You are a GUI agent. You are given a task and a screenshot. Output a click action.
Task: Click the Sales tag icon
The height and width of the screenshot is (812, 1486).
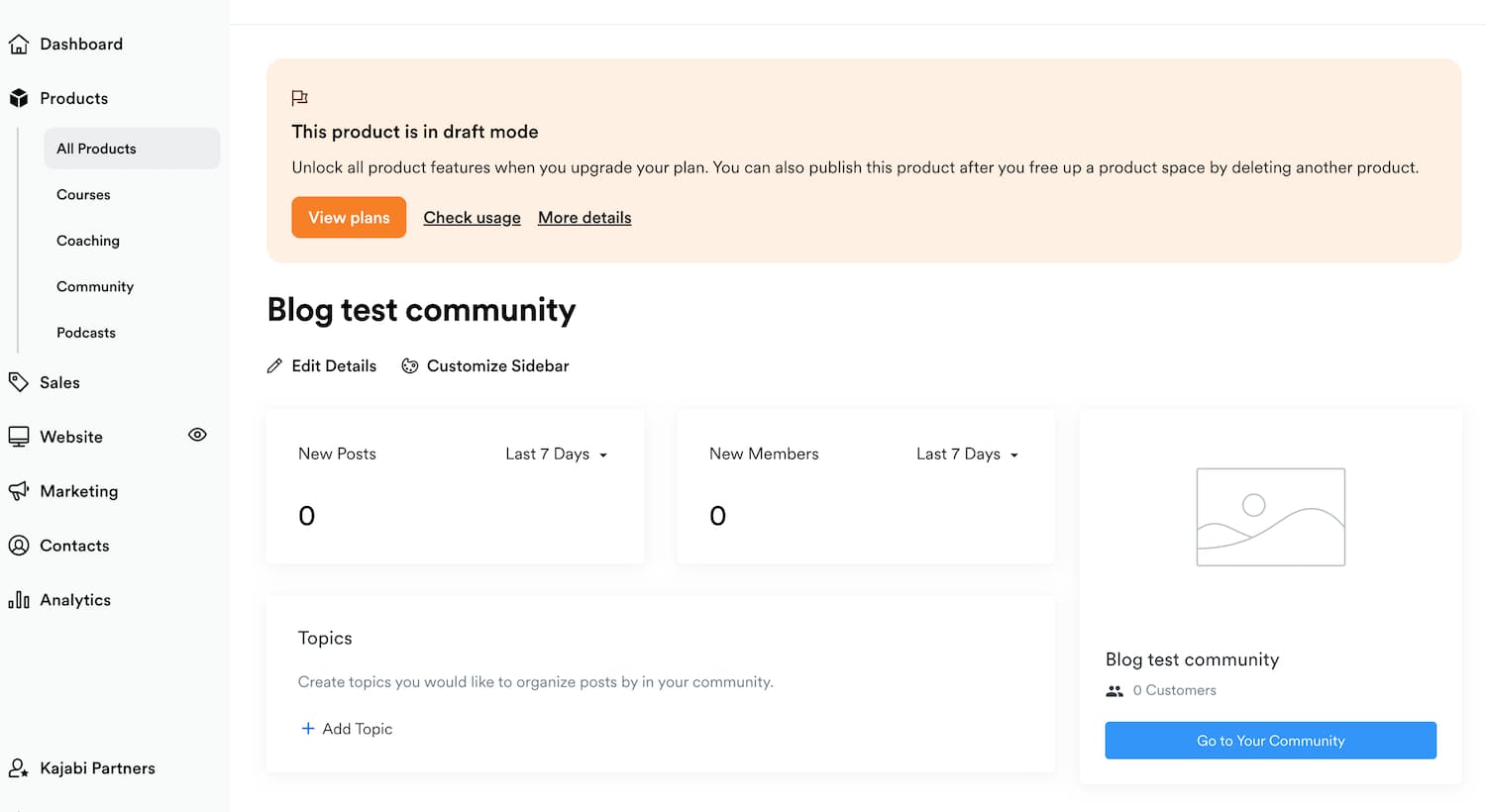(19, 382)
